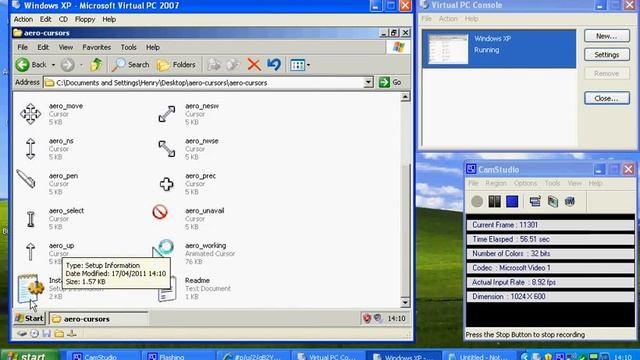Open the Back history dropdown arrow
Screen dimensions: 640x360
pos(53,64)
